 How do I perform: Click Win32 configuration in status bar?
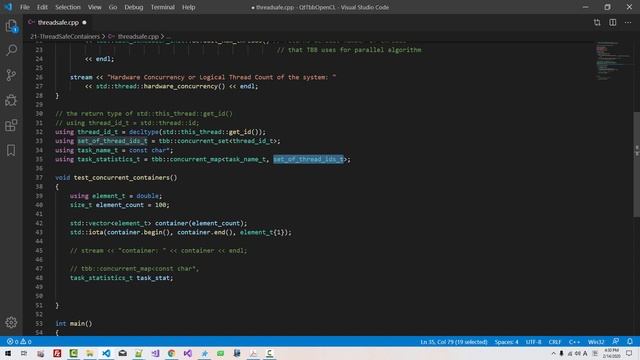coord(596,342)
